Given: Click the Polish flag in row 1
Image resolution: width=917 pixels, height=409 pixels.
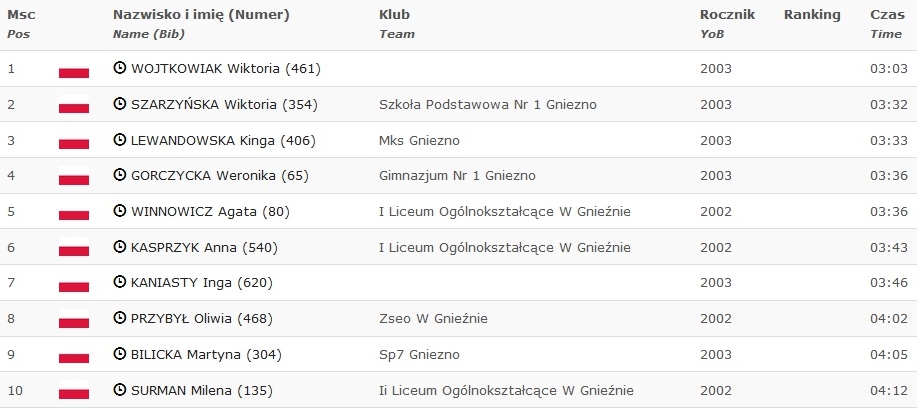Looking at the screenshot, I should [x=74, y=68].
